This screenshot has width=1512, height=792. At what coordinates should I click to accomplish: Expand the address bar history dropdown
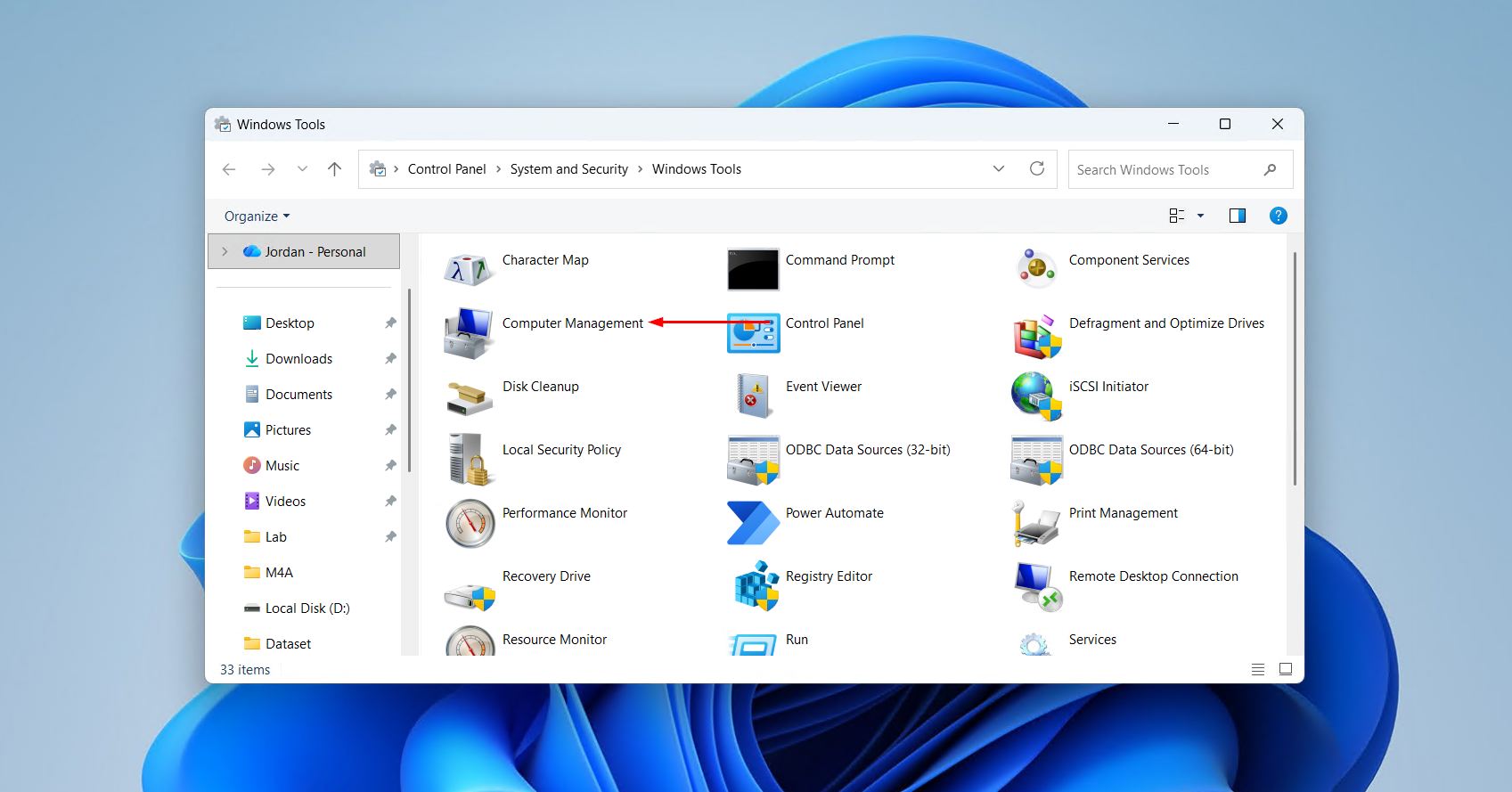(x=998, y=168)
